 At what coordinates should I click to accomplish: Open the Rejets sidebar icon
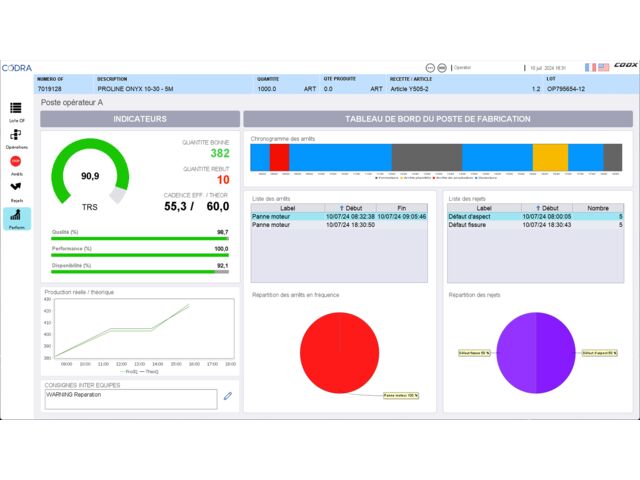[16, 187]
